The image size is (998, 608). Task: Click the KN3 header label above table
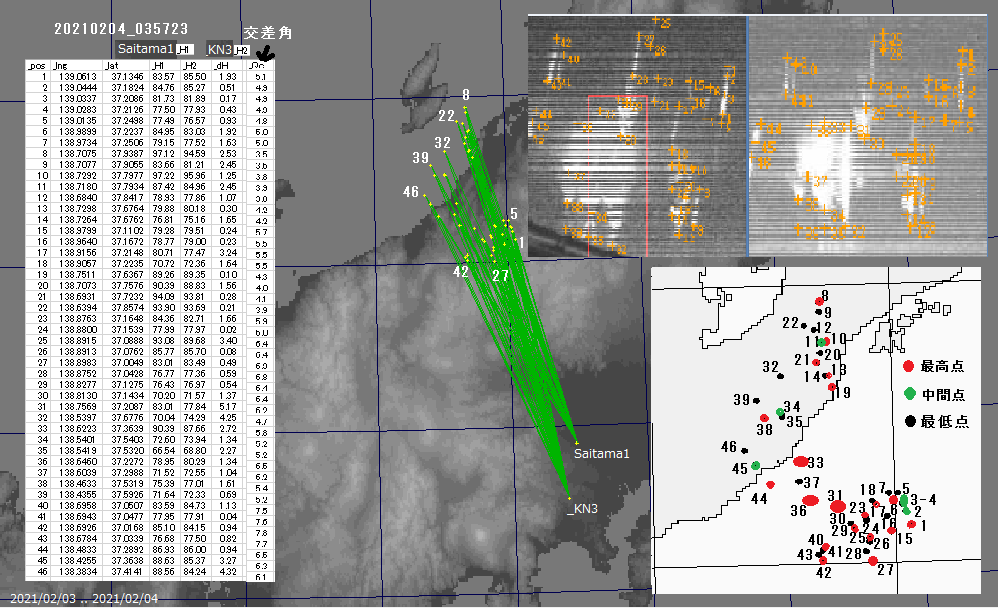click(x=219, y=49)
